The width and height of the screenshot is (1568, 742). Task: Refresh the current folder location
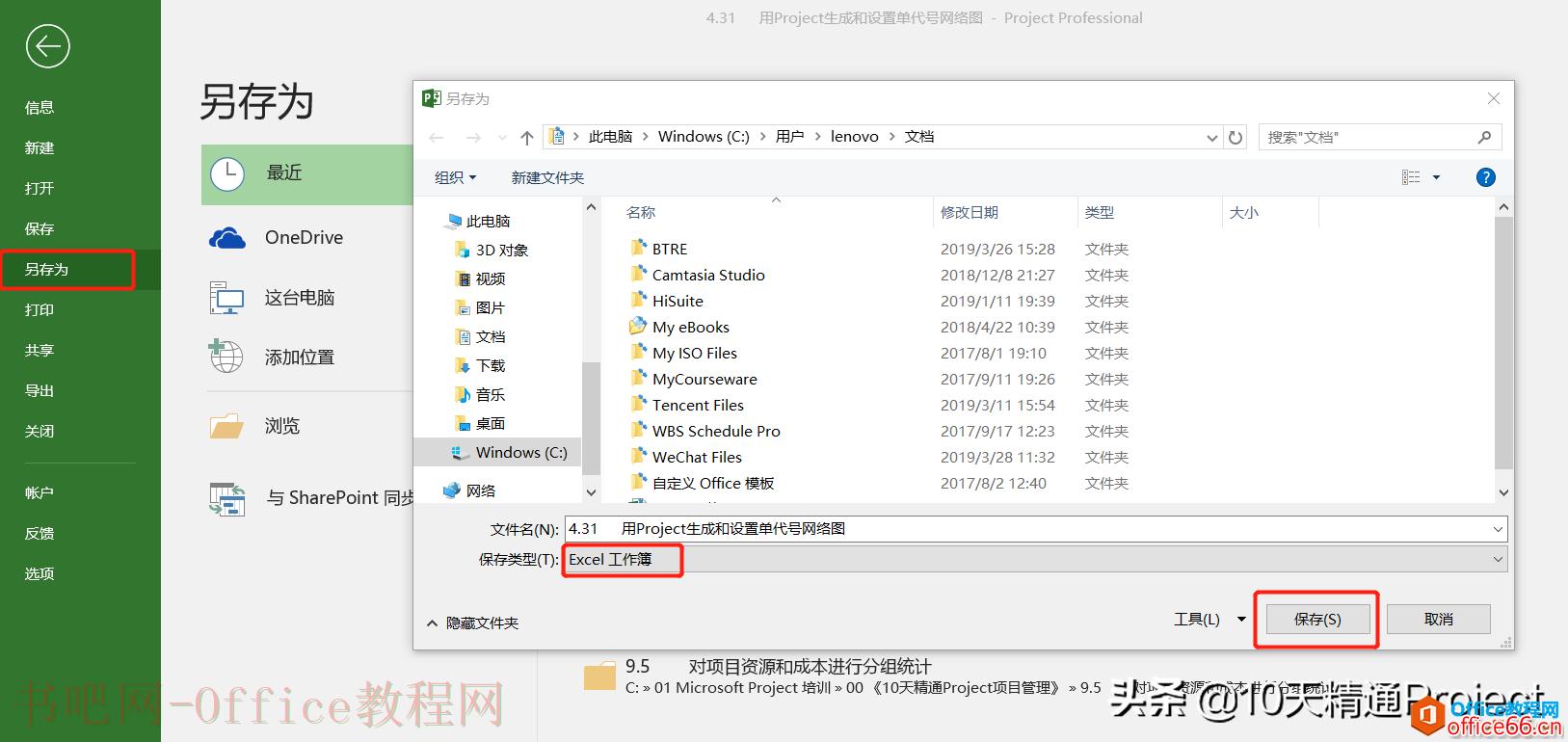[1236, 138]
